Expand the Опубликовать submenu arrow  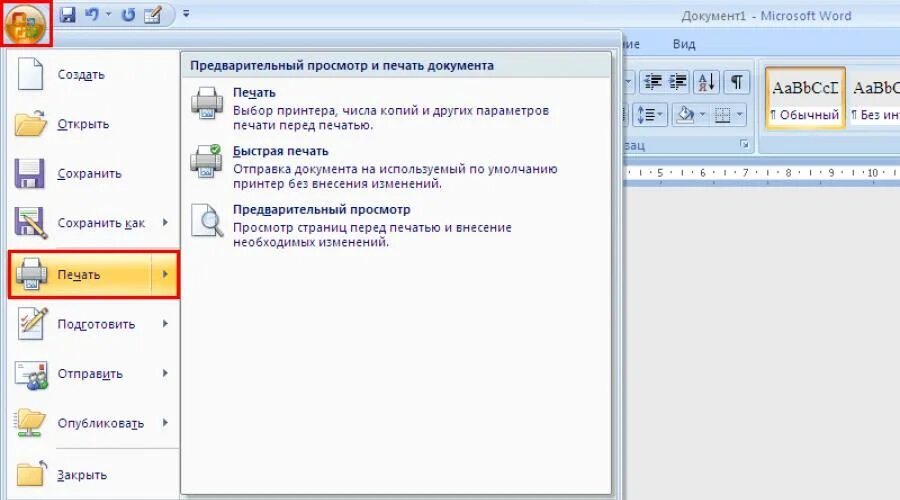point(165,423)
